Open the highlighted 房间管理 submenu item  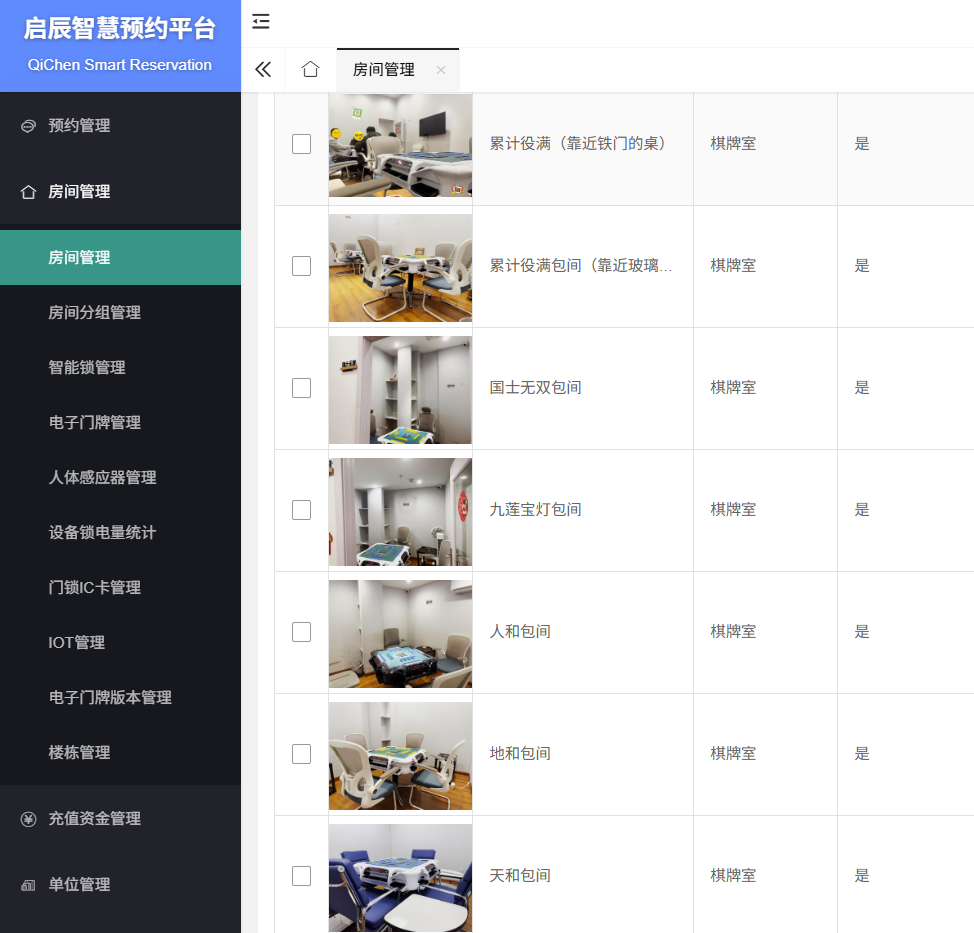121,258
